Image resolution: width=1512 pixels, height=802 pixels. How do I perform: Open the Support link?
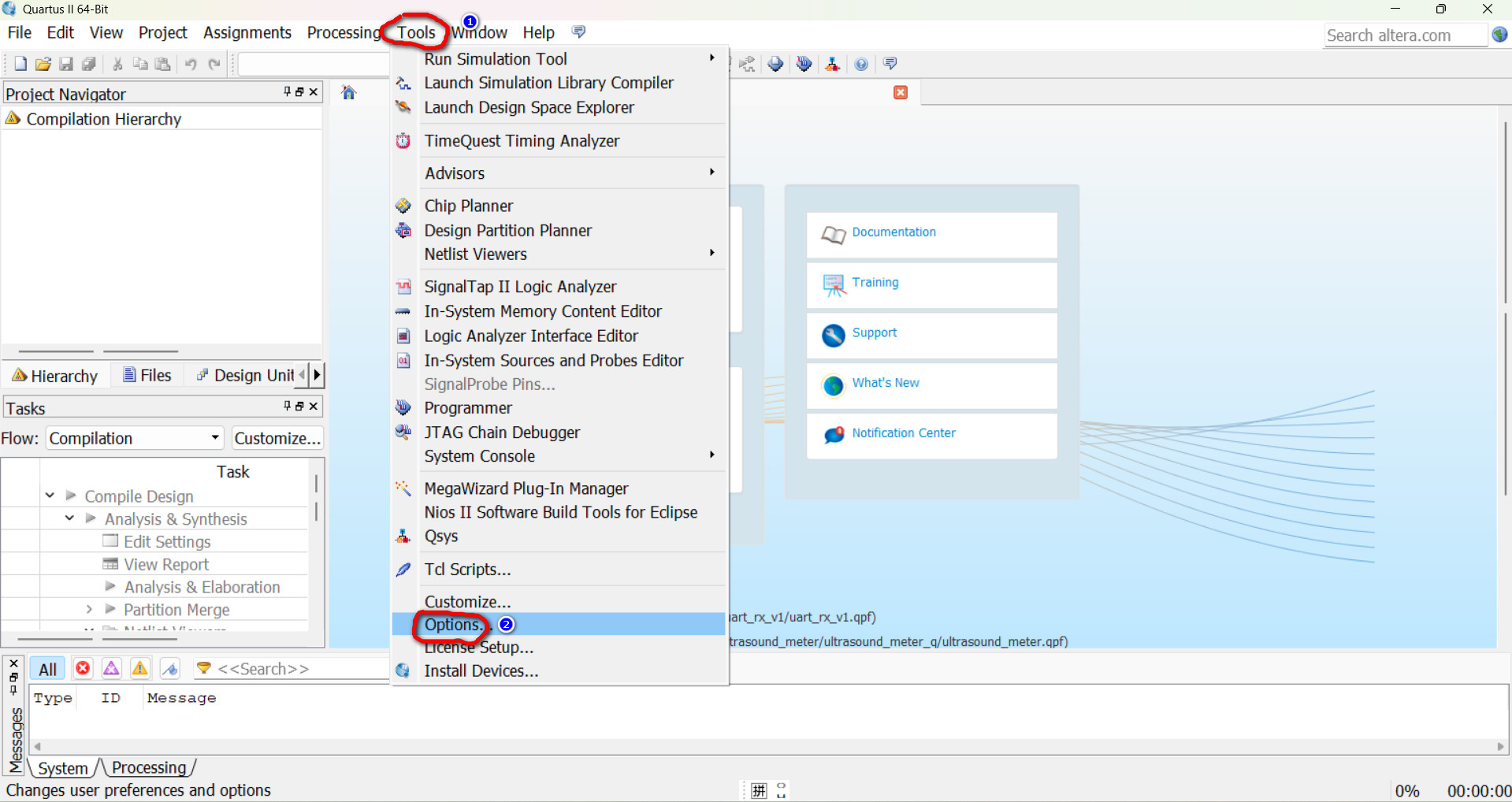point(931,336)
